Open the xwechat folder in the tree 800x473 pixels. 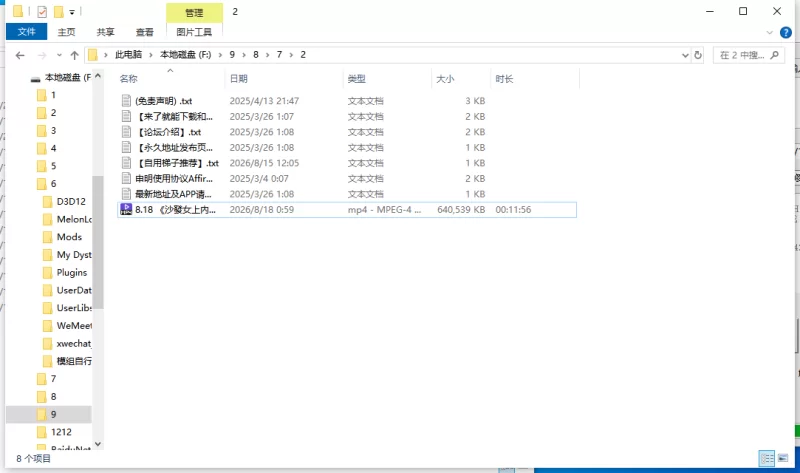73,343
